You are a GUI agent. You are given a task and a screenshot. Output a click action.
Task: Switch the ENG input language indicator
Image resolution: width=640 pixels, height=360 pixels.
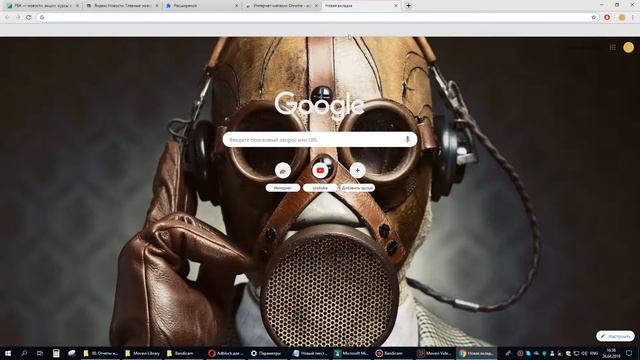(x=594, y=353)
